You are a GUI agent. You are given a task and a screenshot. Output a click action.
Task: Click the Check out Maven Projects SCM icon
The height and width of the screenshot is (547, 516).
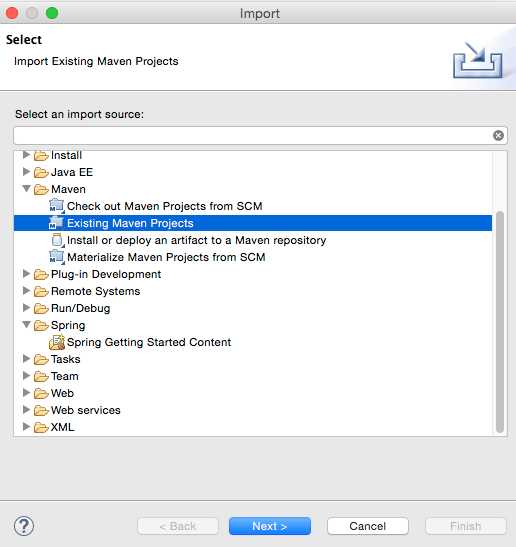point(57,206)
